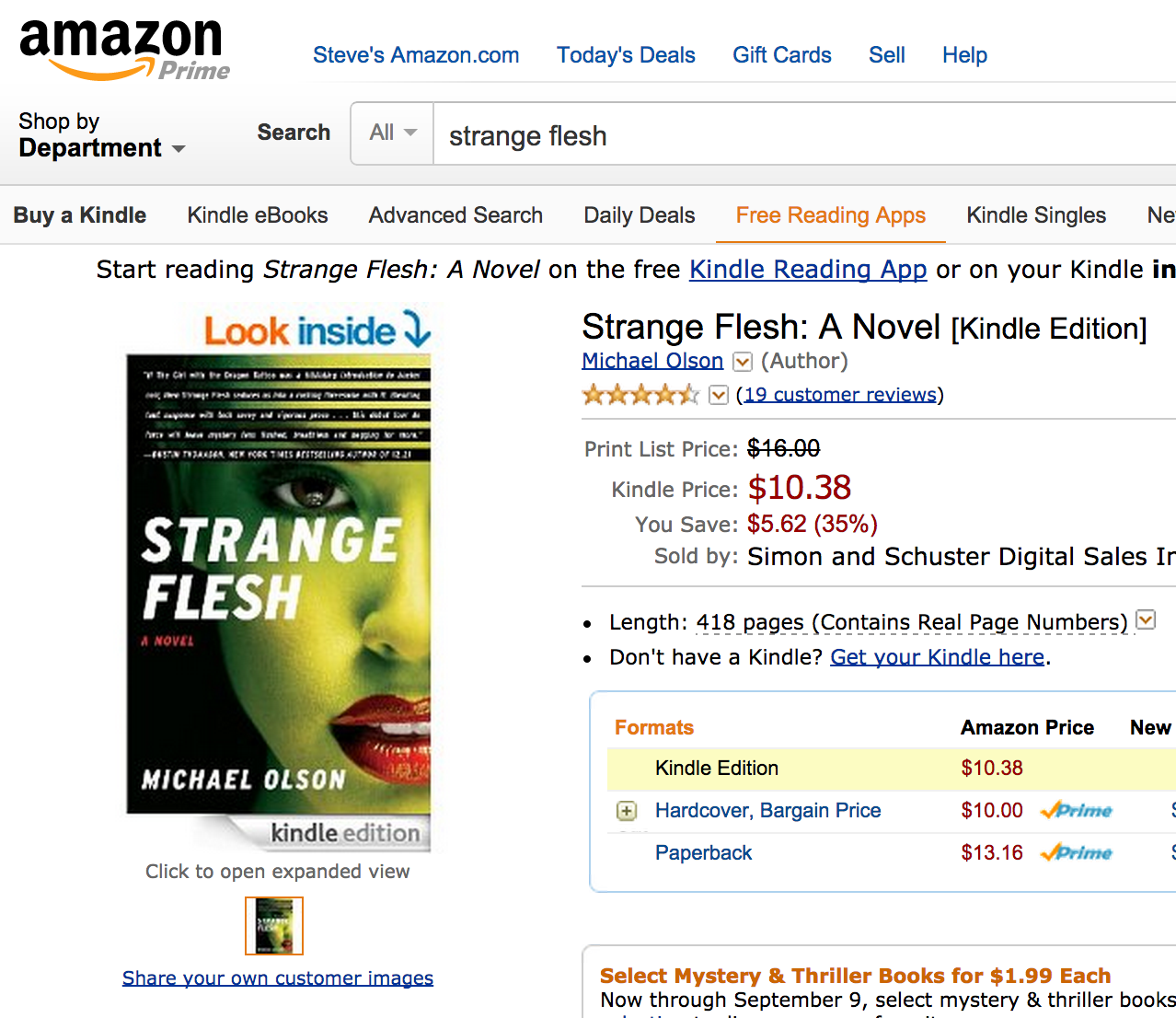This screenshot has height=1018, width=1176.
Task: Click the Prime badge next to Hardcover price
Action: (x=1077, y=811)
